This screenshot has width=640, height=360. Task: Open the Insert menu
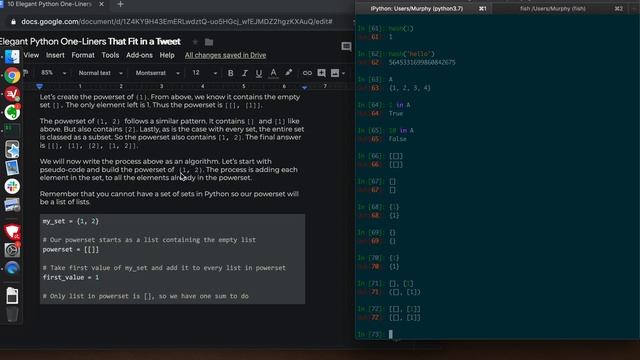[55, 55]
